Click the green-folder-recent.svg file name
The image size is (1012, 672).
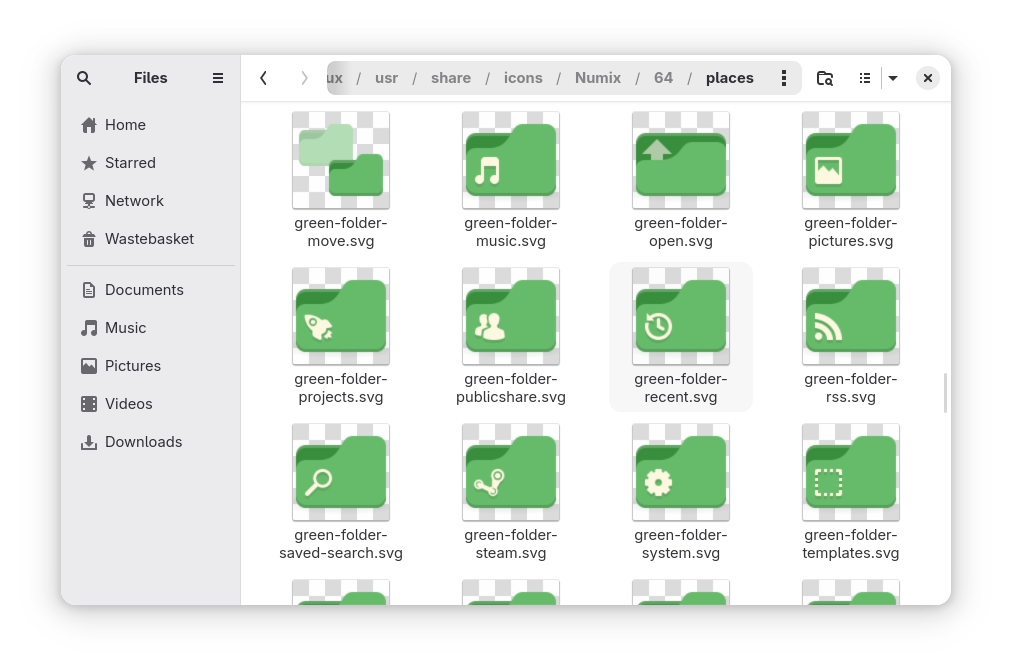pos(681,388)
